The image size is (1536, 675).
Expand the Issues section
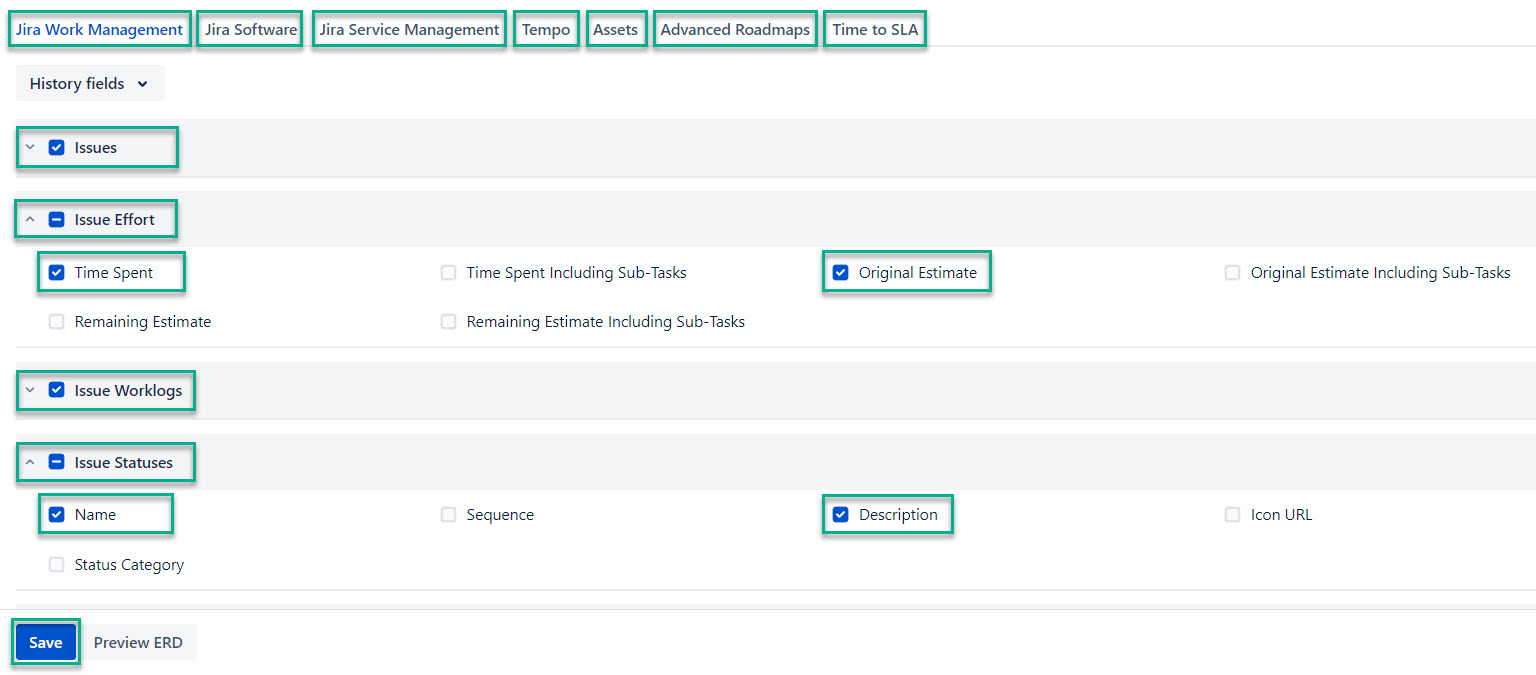(30, 147)
